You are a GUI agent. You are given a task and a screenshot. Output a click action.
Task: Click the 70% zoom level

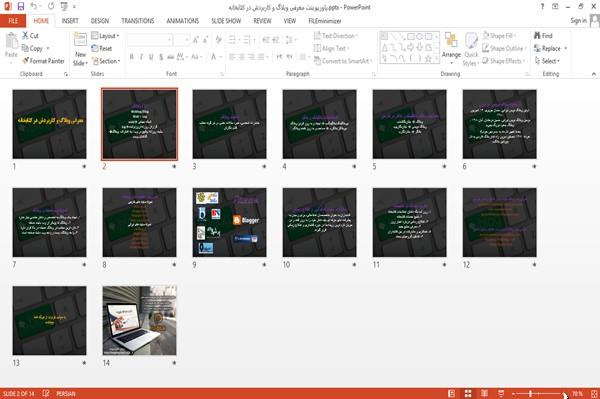tap(577, 394)
